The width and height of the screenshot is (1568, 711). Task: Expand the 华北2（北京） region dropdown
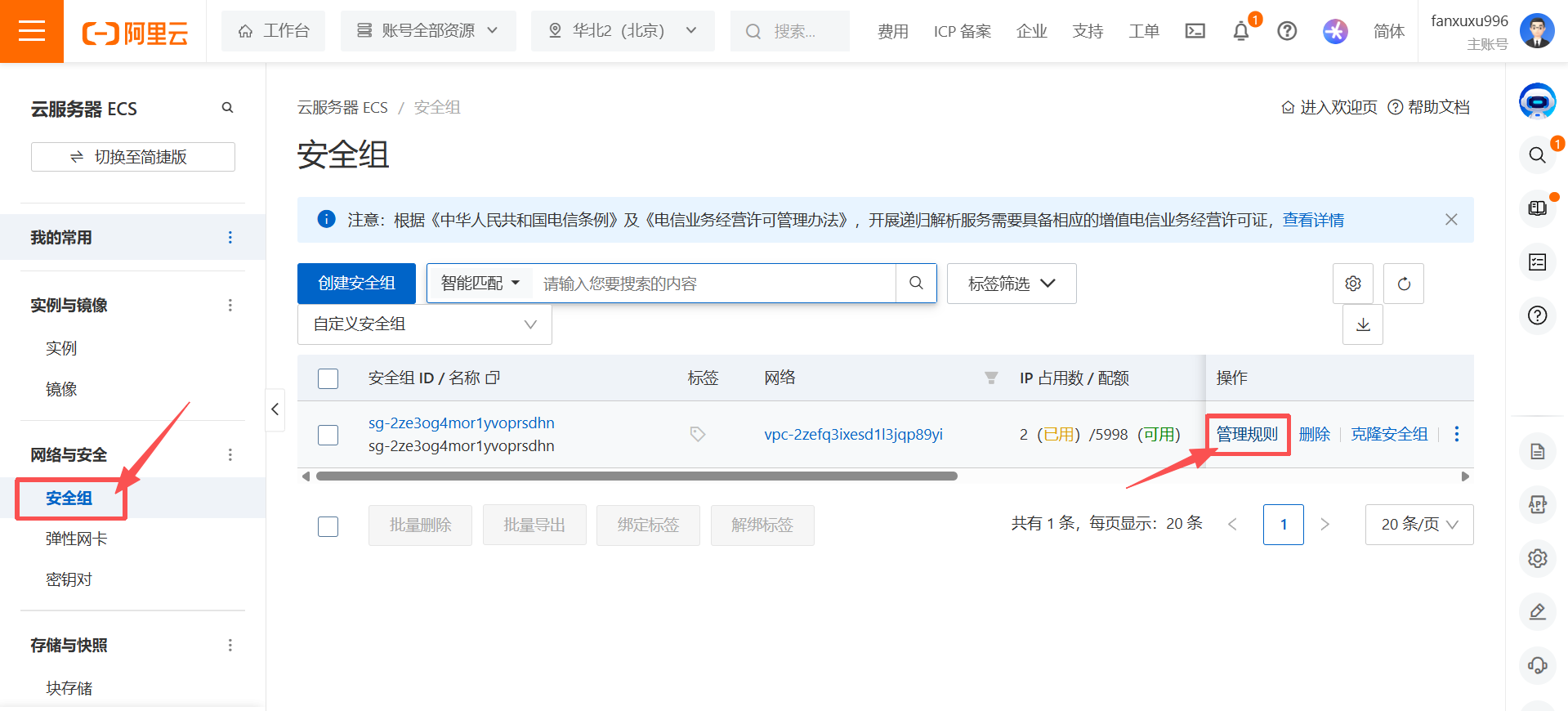[x=623, y=31]
